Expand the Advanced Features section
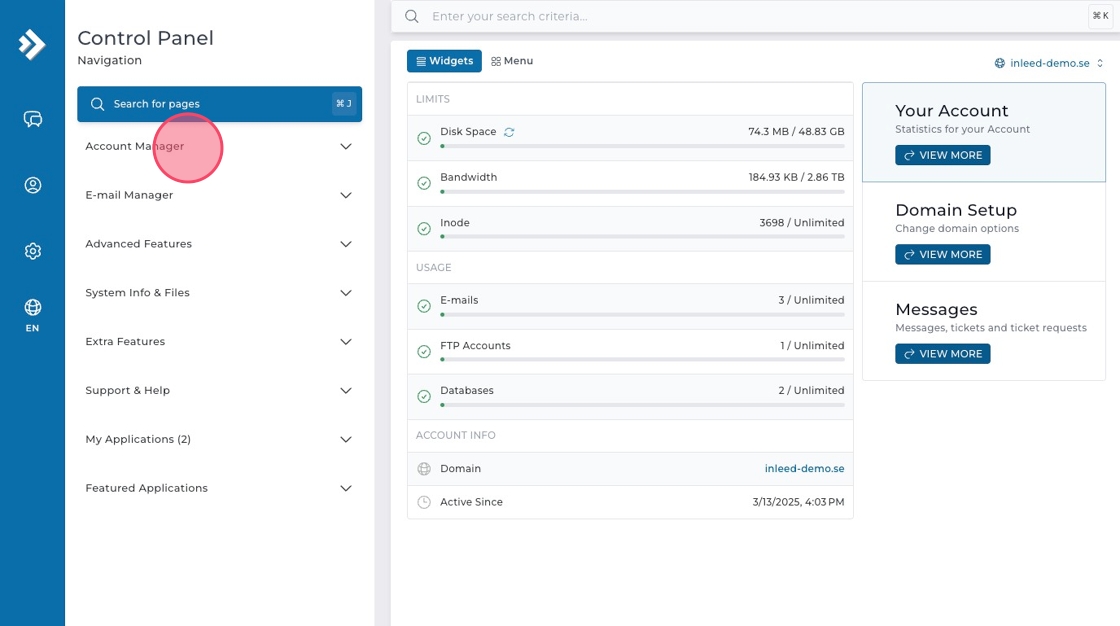 [219, 244]
